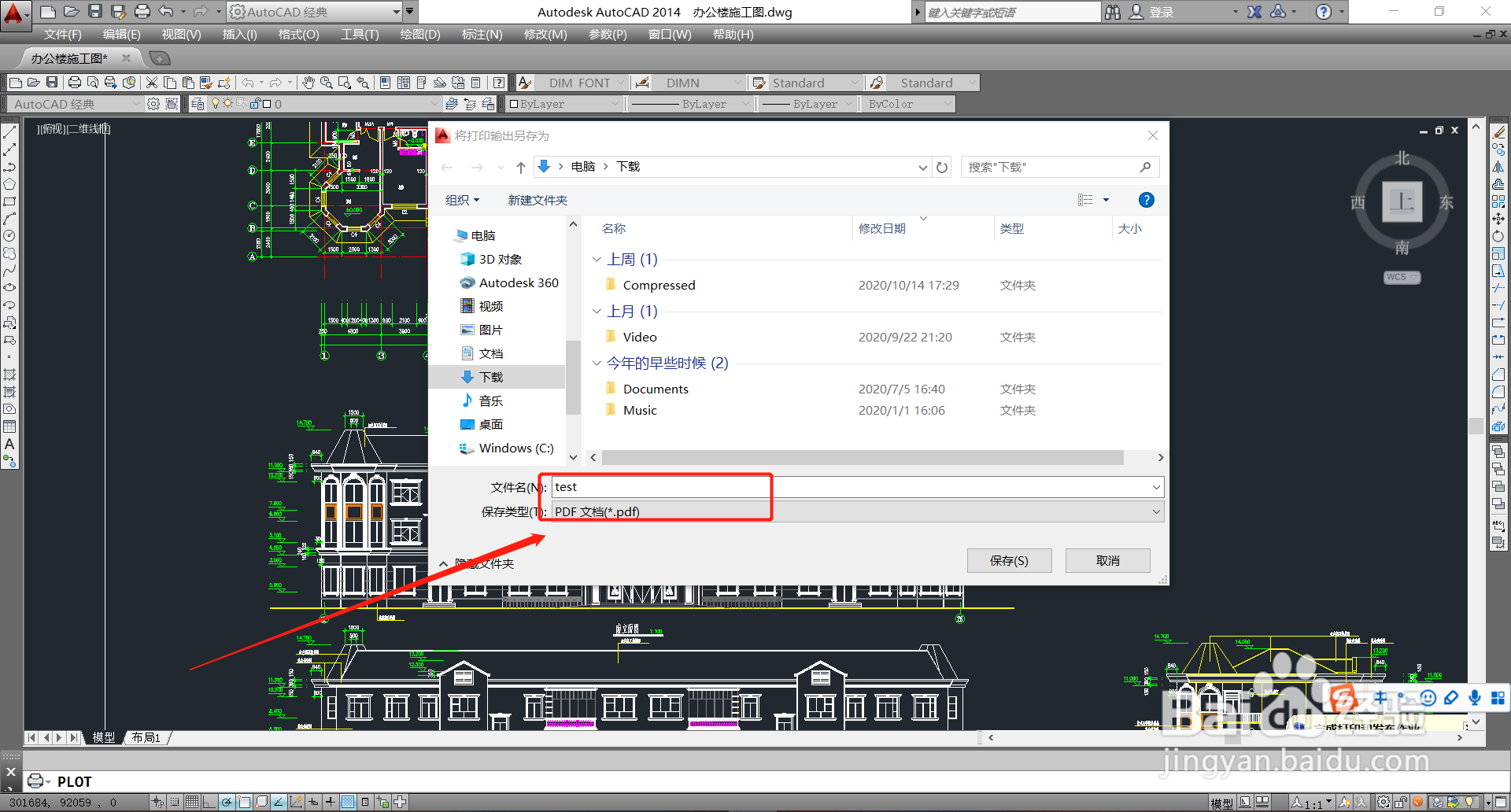The image size is (1511, 812).
Task: Open the 标注(N) menu
Action: (x=482, y=35)
